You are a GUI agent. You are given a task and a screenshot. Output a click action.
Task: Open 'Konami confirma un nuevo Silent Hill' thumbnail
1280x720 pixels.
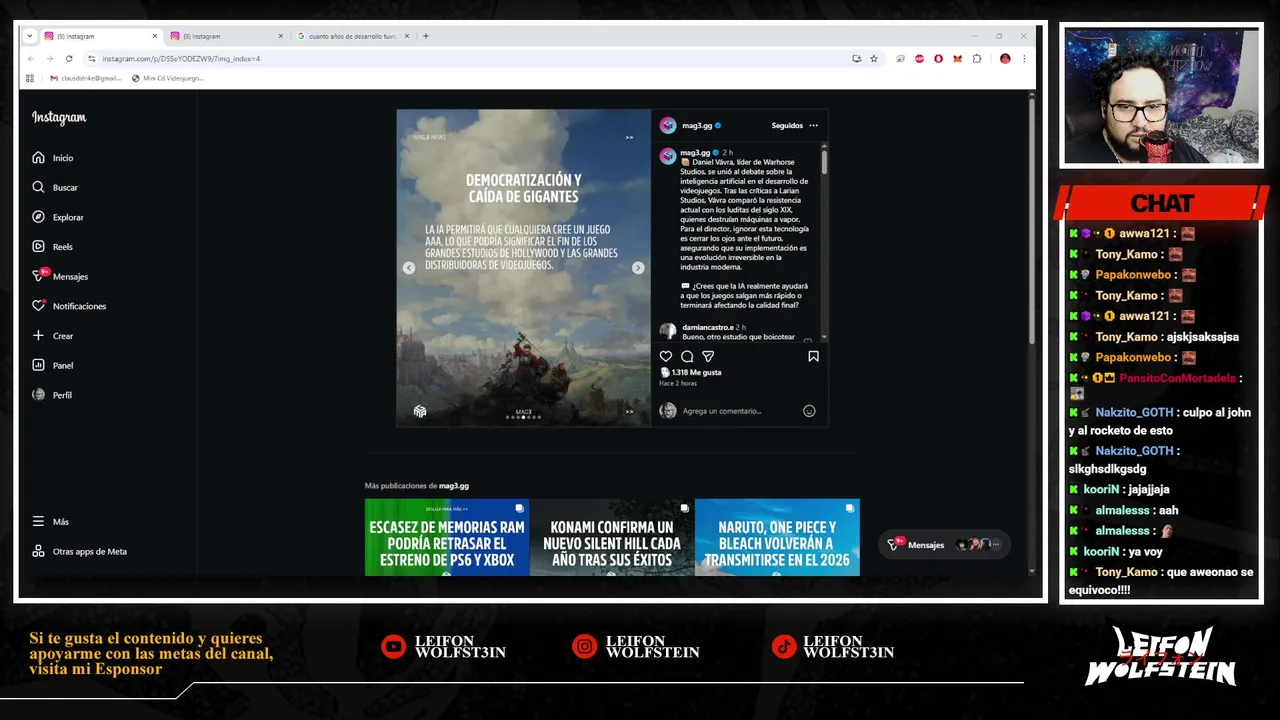click(x=612, y=537)
